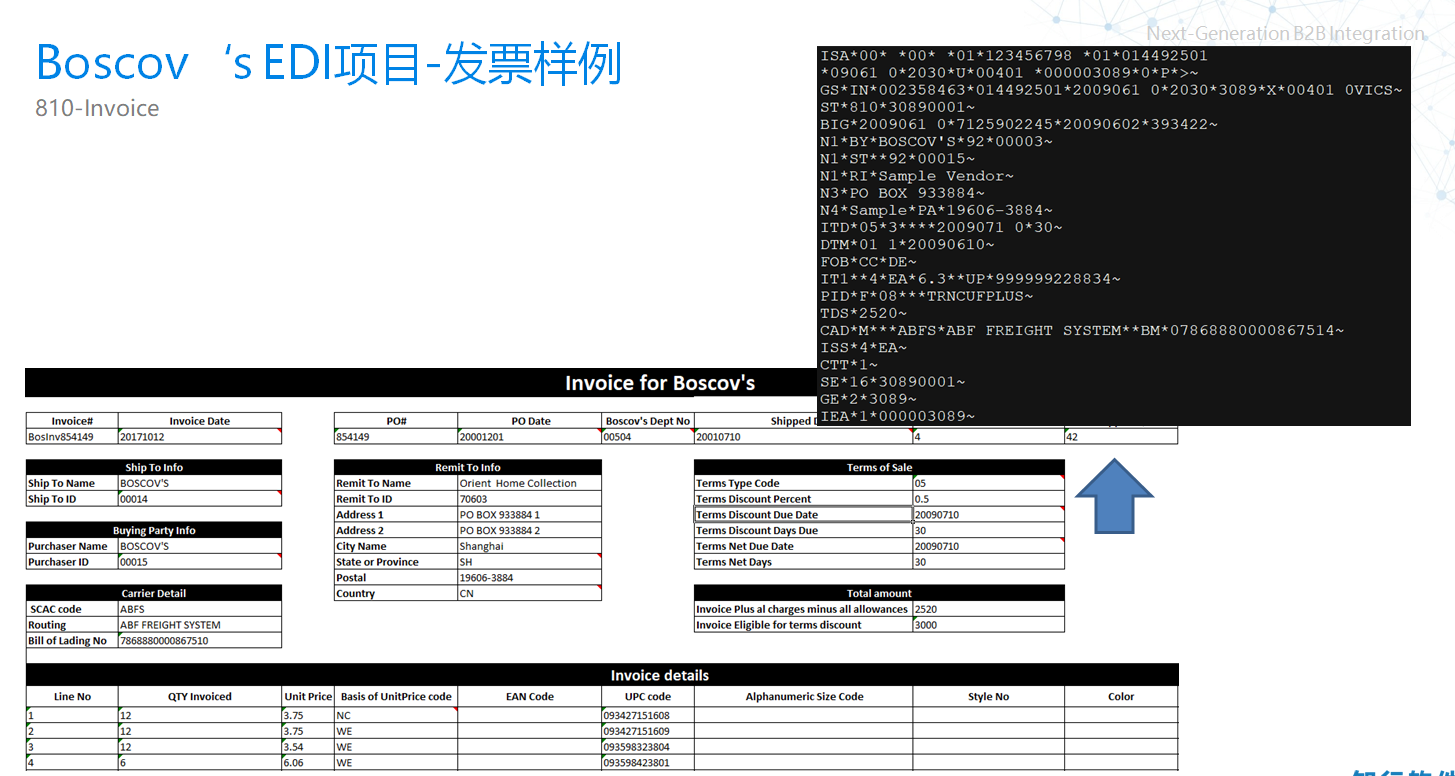Screen dimensions: 1455x776
Task: Select the EDI line "IEA*1*000003089~"
Action: click(897, 416)
